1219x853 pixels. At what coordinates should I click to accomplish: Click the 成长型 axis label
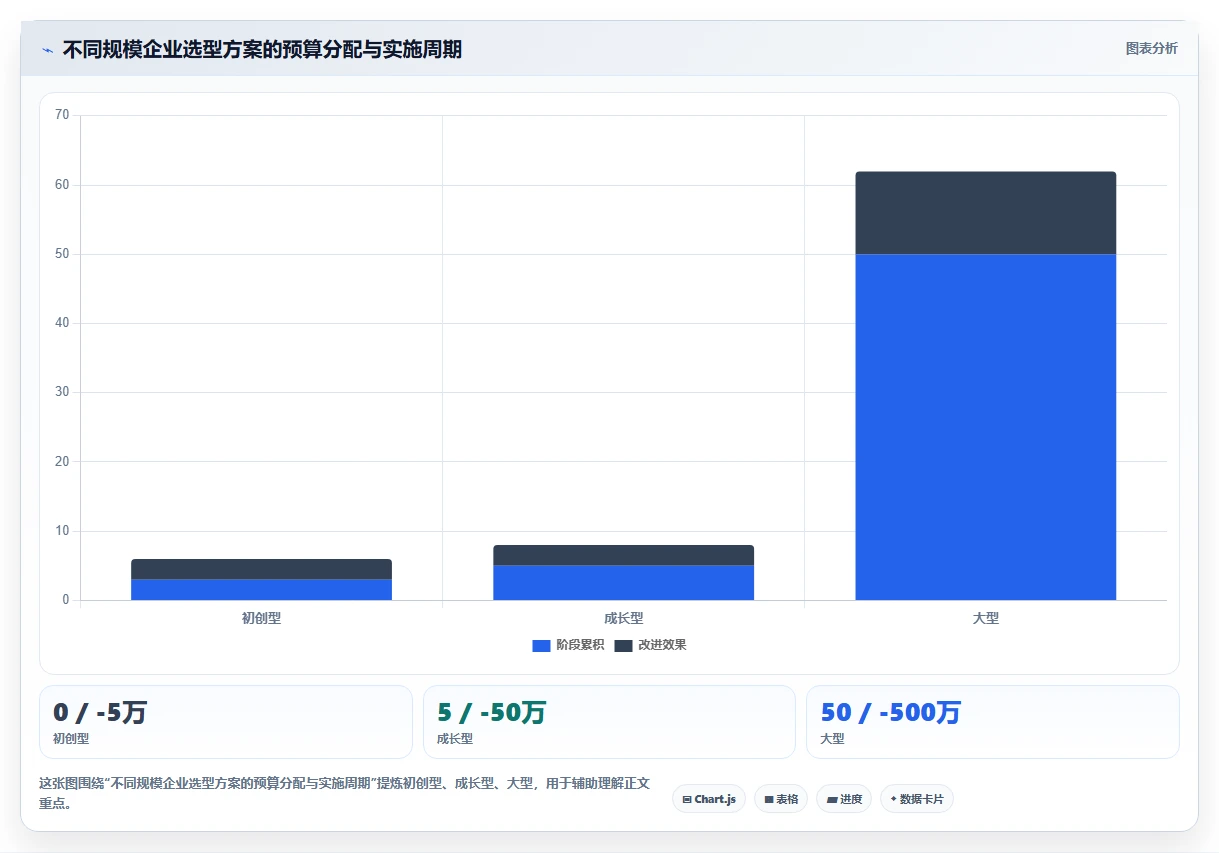pos(623,618)
